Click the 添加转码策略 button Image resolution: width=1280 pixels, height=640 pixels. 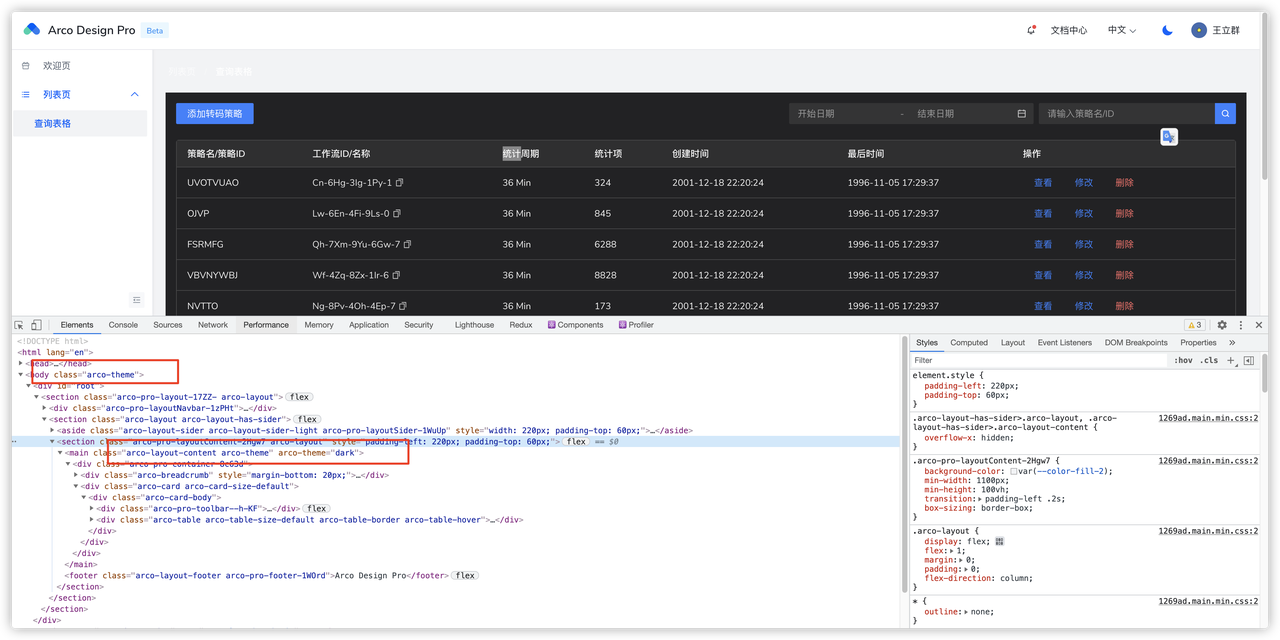click(214, 114)
